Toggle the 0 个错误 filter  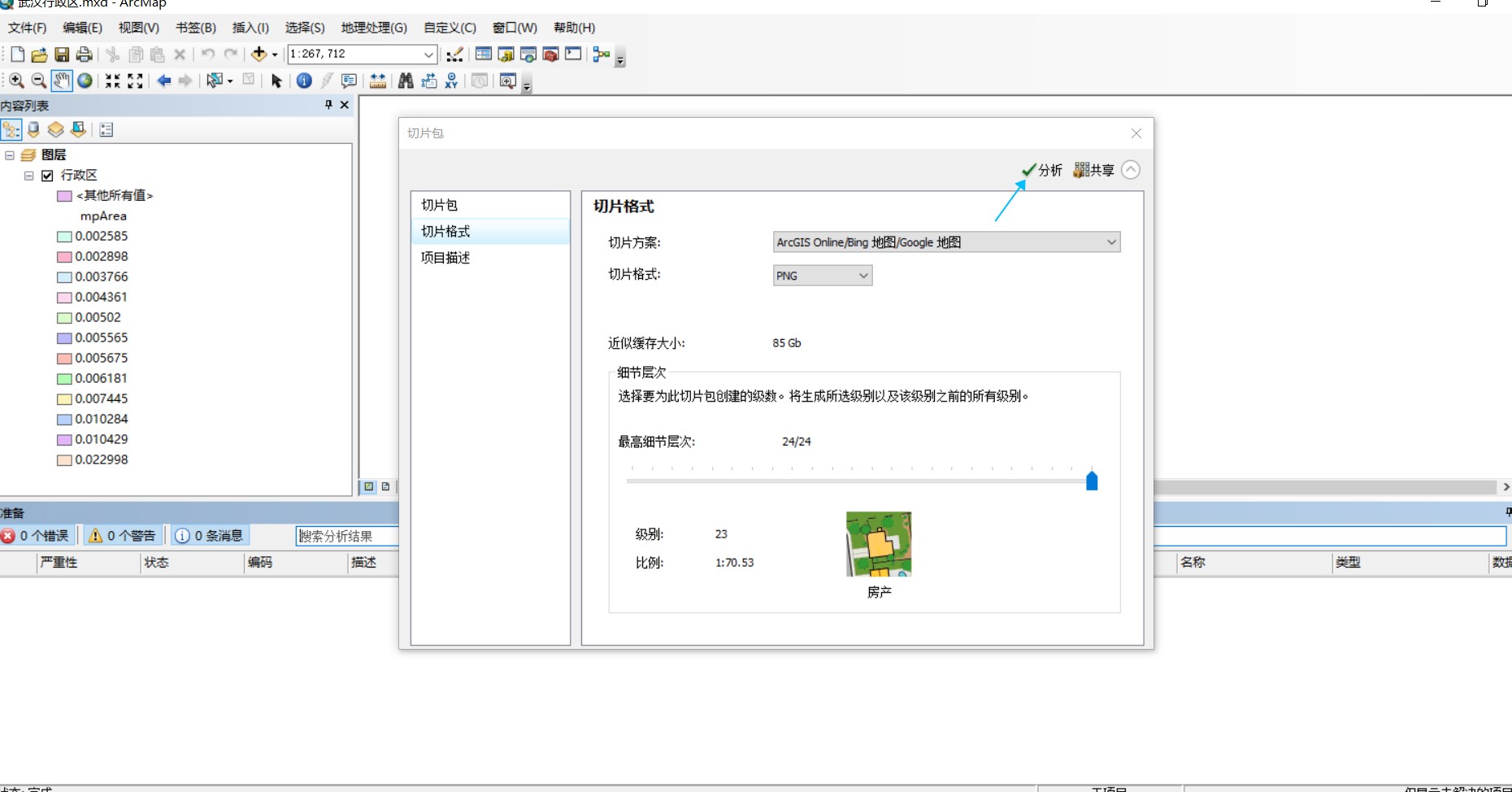coord(37,535)
